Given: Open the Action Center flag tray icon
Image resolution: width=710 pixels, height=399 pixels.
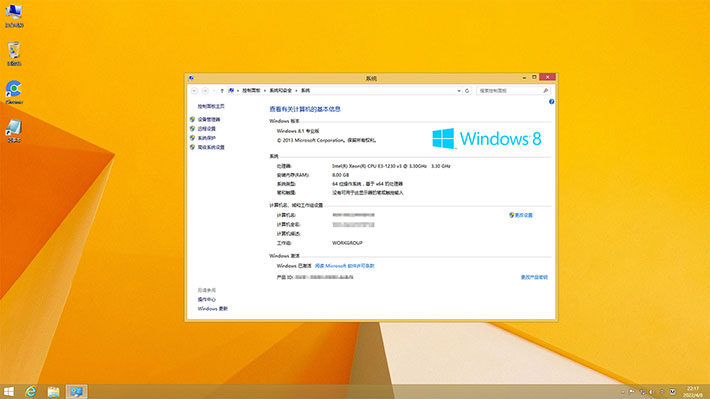Looking at the screenshot, I should coord(632,392).
